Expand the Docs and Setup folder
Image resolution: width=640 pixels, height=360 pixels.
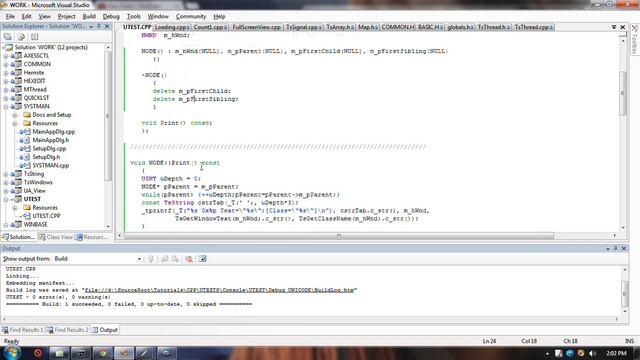(15, 115)
